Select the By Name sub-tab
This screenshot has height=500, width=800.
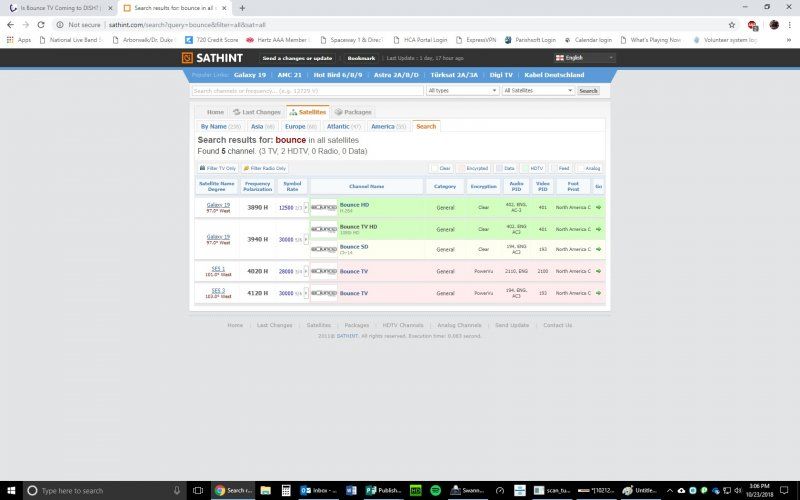point(220,126)
